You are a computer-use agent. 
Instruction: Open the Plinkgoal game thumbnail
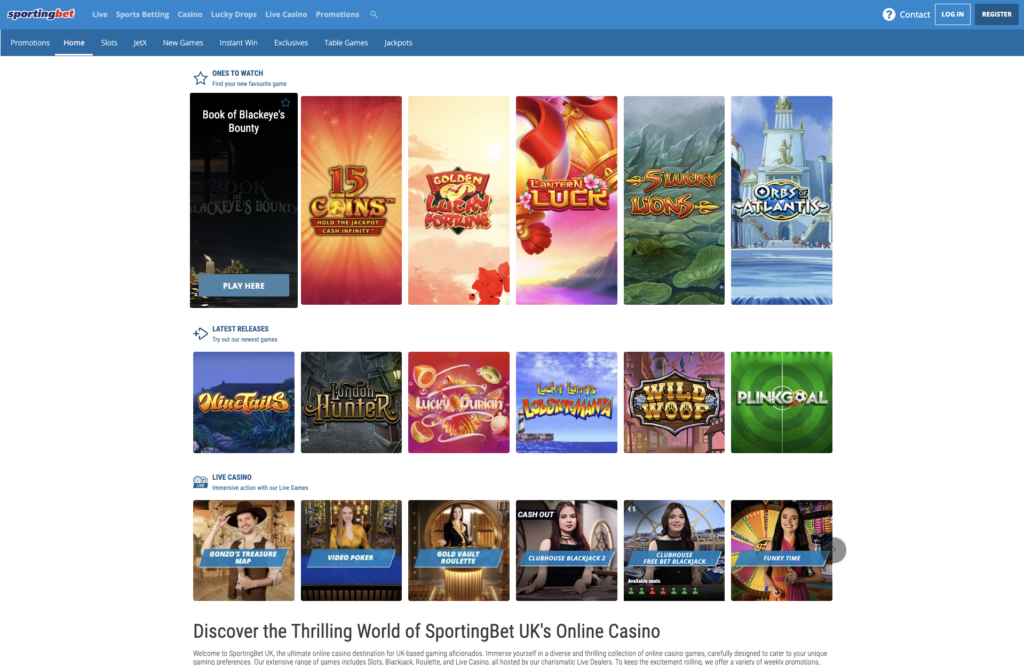pos(781,402)
